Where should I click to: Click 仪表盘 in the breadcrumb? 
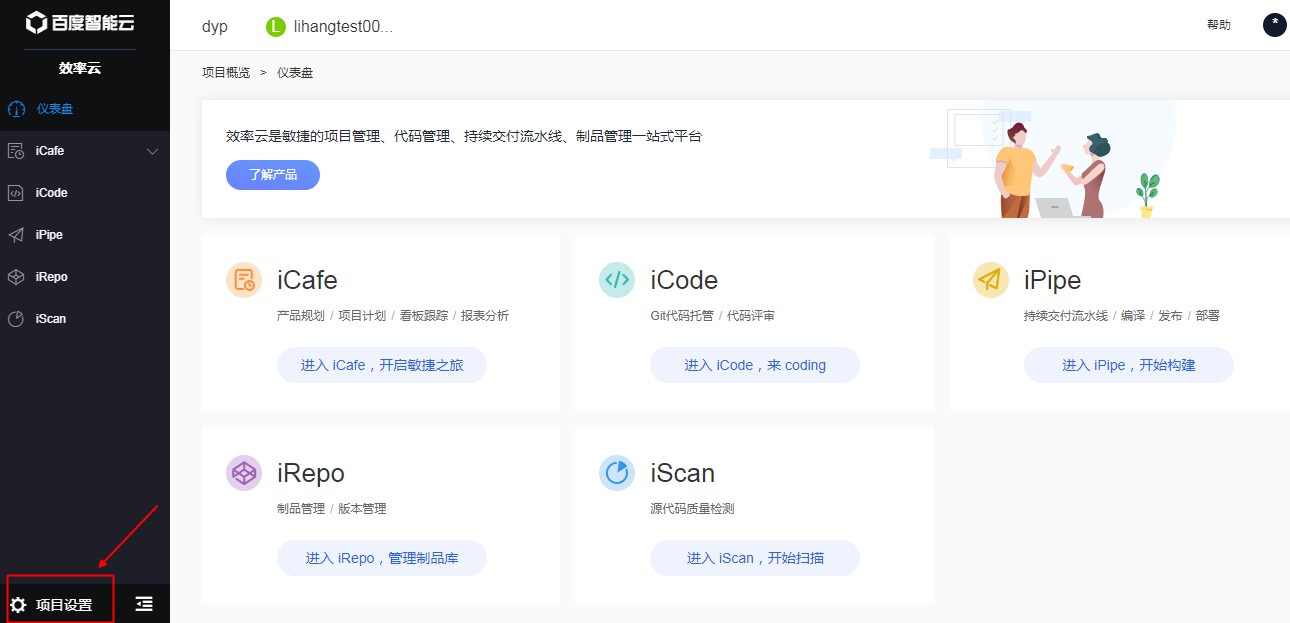coord(295,73)
